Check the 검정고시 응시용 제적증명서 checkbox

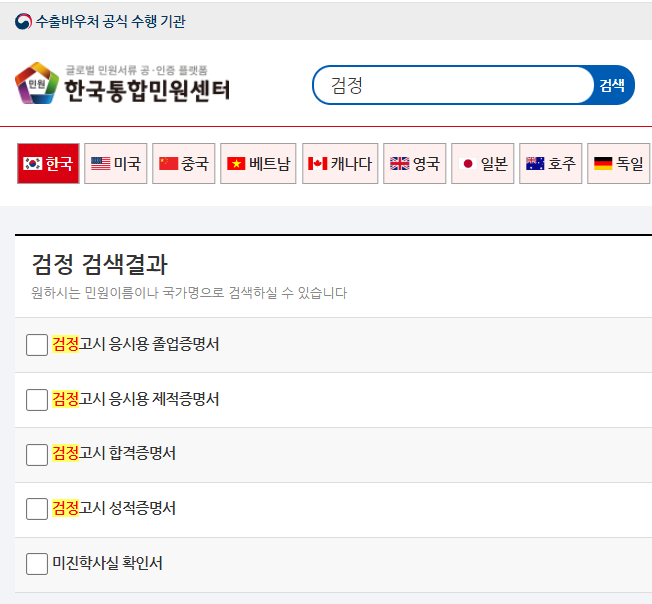pos(37,400)
